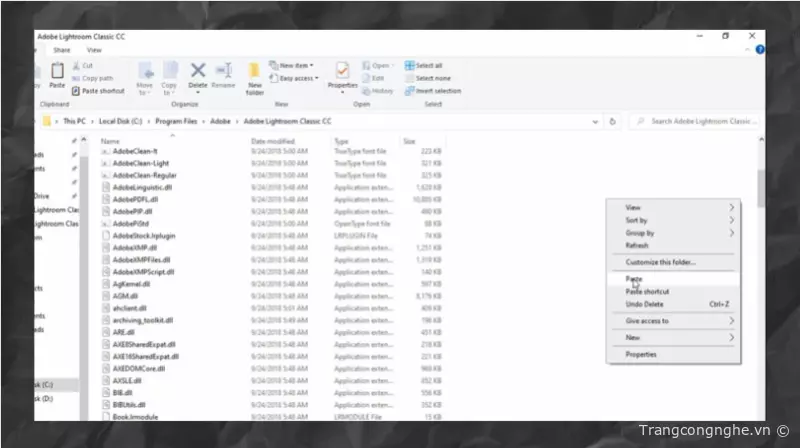Open Properties from the ribbon checkmark icon
The width and height of the screenshot is (800, 448).
click(343, 74)
